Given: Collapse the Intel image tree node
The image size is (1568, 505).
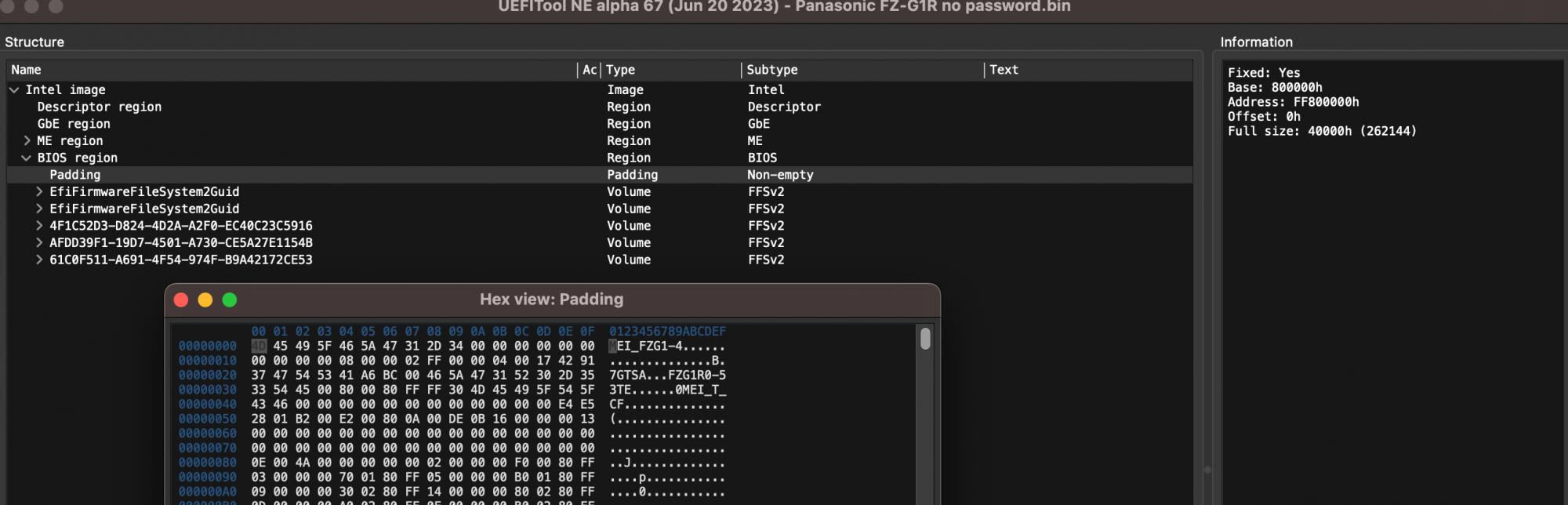Looking at the screenshot, I should pyautogui.click(x=14, y=90).
